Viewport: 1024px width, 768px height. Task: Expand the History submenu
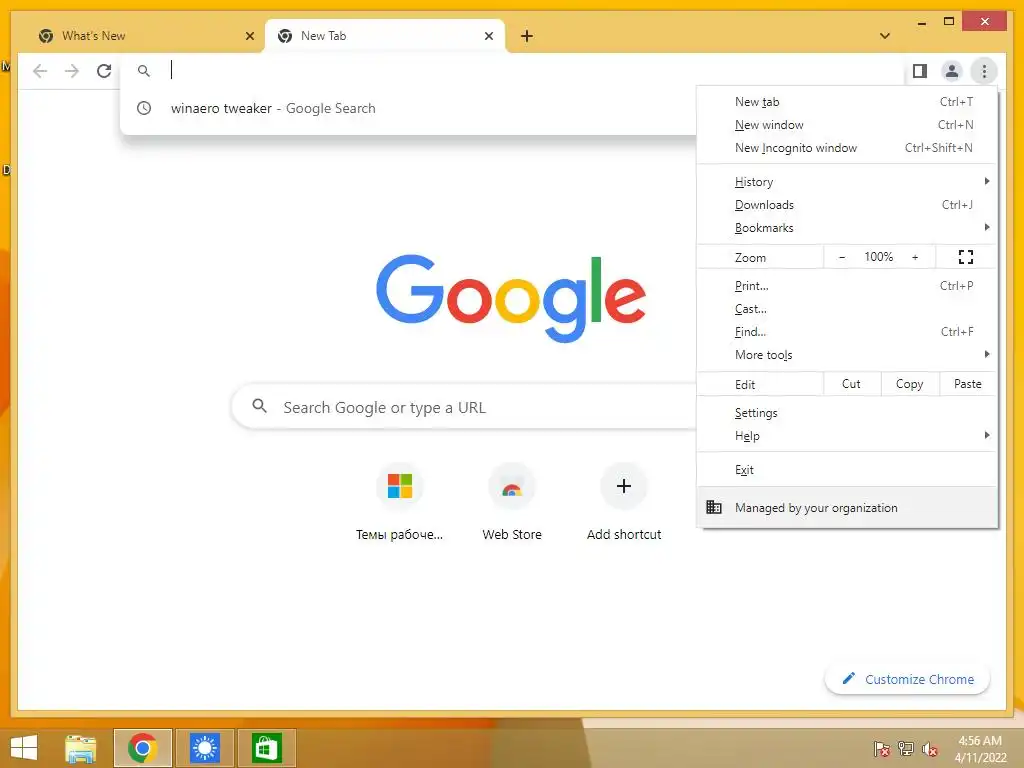click(x=847, y=182)
